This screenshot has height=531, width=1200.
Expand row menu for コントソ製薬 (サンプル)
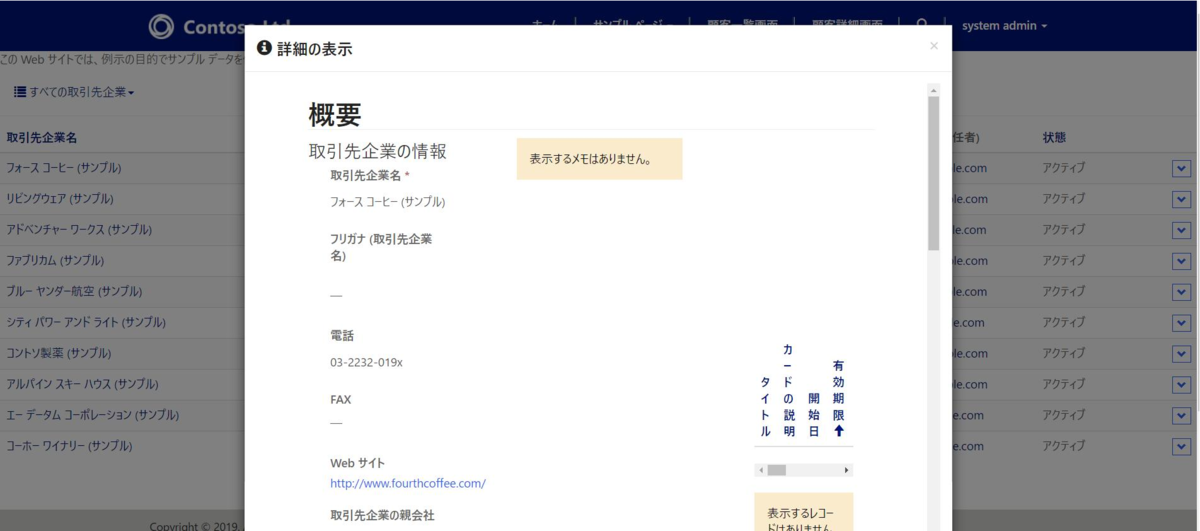pos(1181,355)
